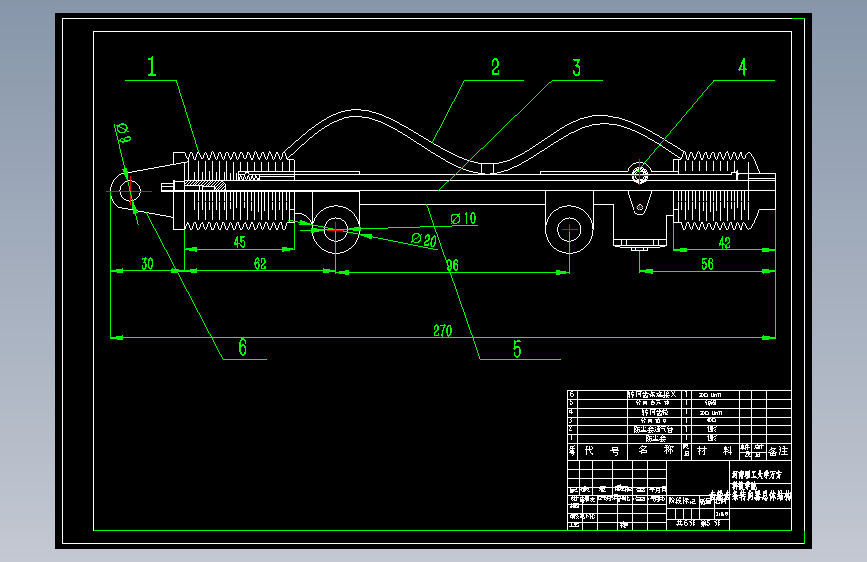Click part callout number 2
Image resolution: width=867 pixels, height=562 pixels.
click(x=495, y=67)
